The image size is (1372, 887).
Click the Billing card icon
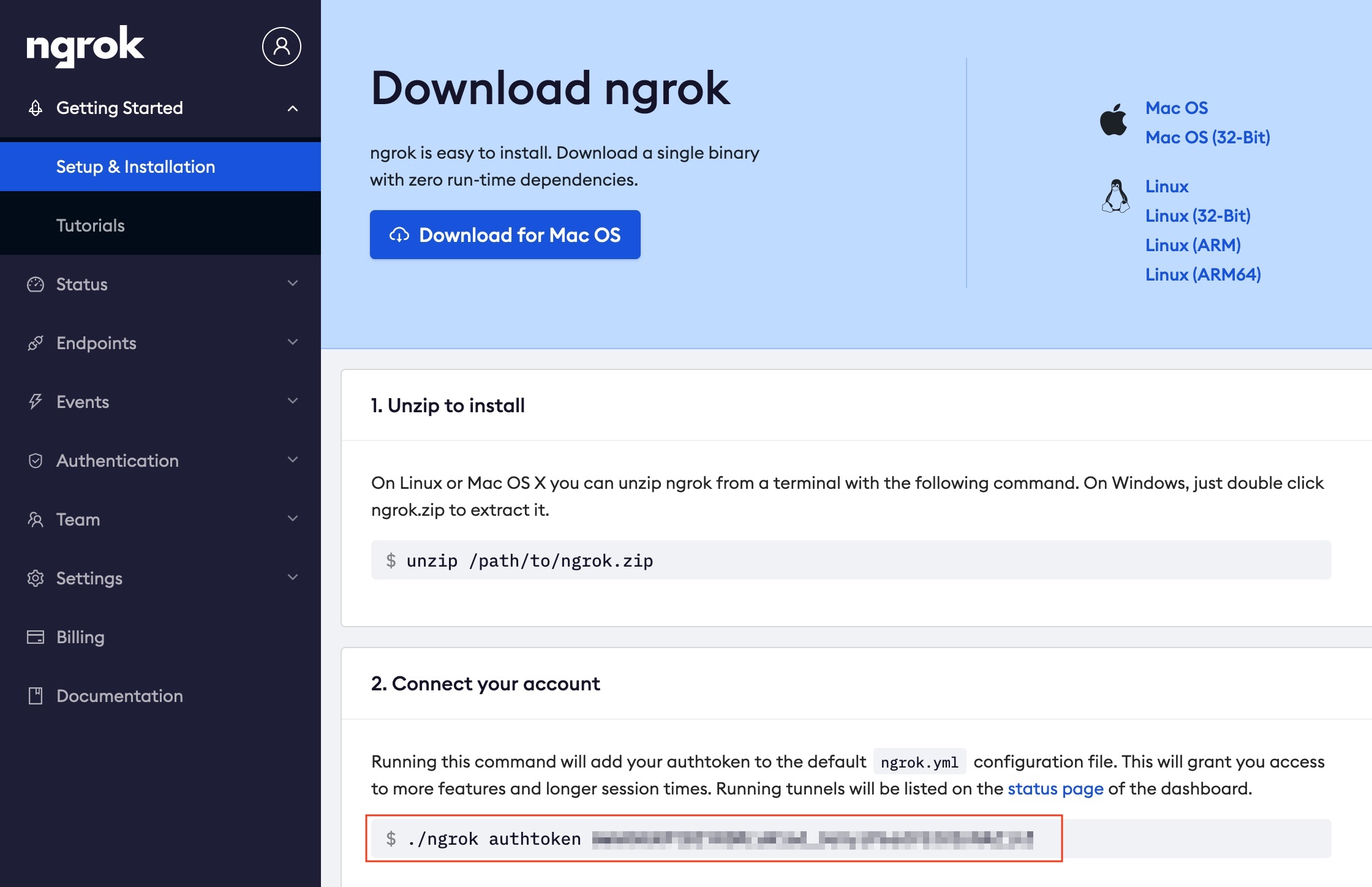pyautogui.click(x=36, y=637)
